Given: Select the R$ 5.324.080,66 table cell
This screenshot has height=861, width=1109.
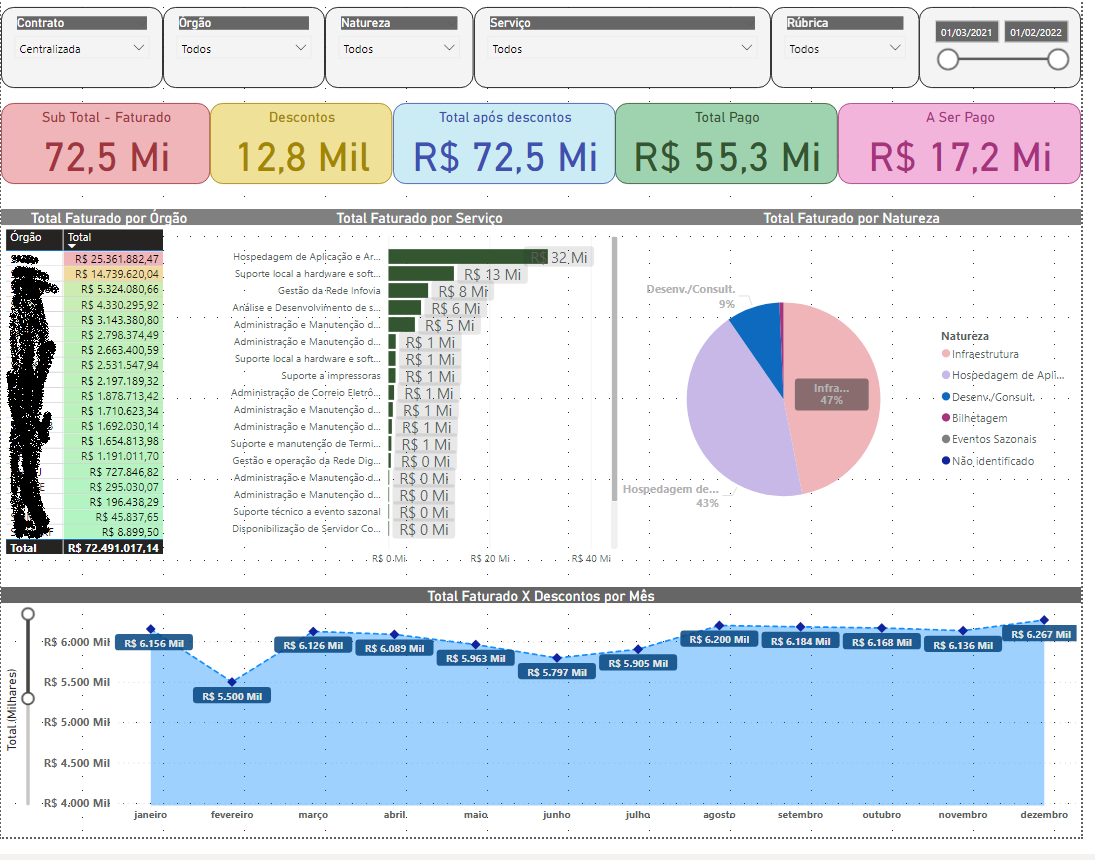Looking at the screenshot, I should [113, 289].
